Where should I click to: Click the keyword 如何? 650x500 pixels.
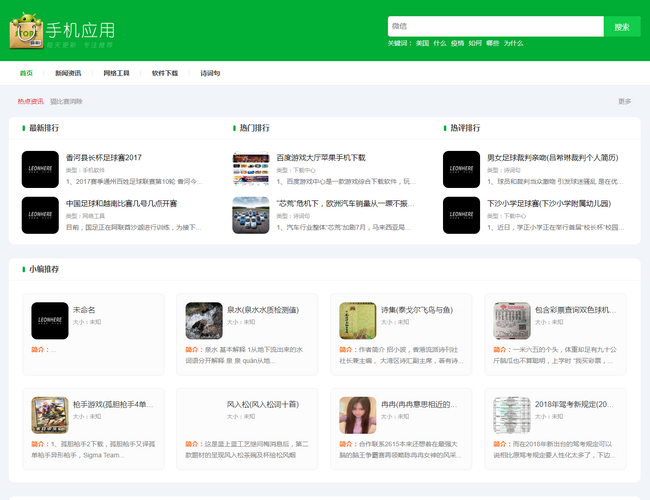[x=475, y=43]
